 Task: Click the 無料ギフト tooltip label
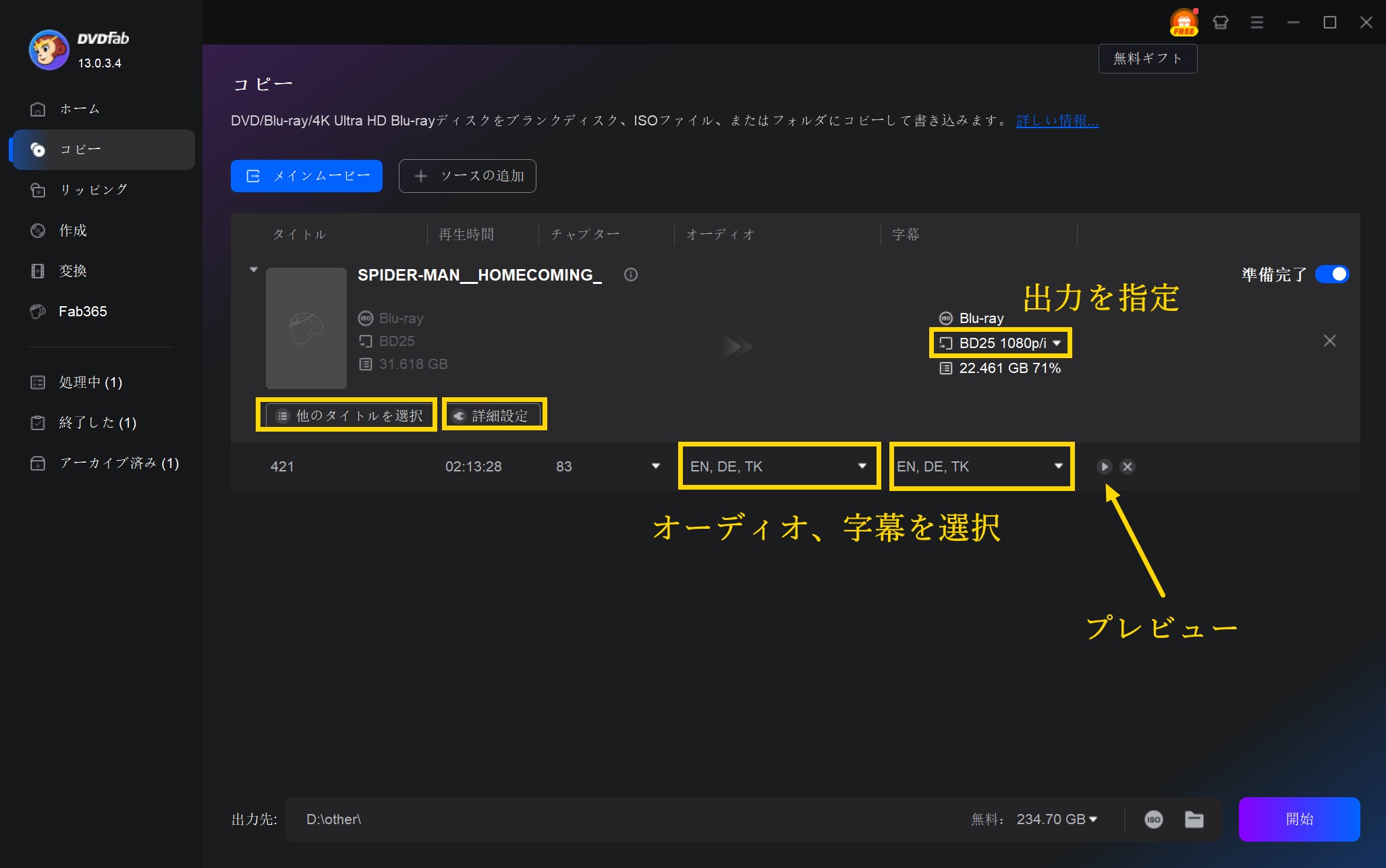pos(1148,59)
